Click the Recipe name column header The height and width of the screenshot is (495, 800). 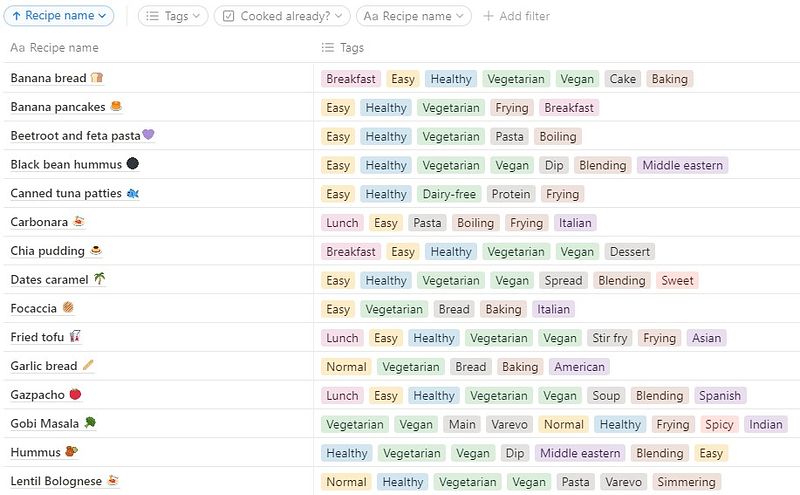[55, 47]
